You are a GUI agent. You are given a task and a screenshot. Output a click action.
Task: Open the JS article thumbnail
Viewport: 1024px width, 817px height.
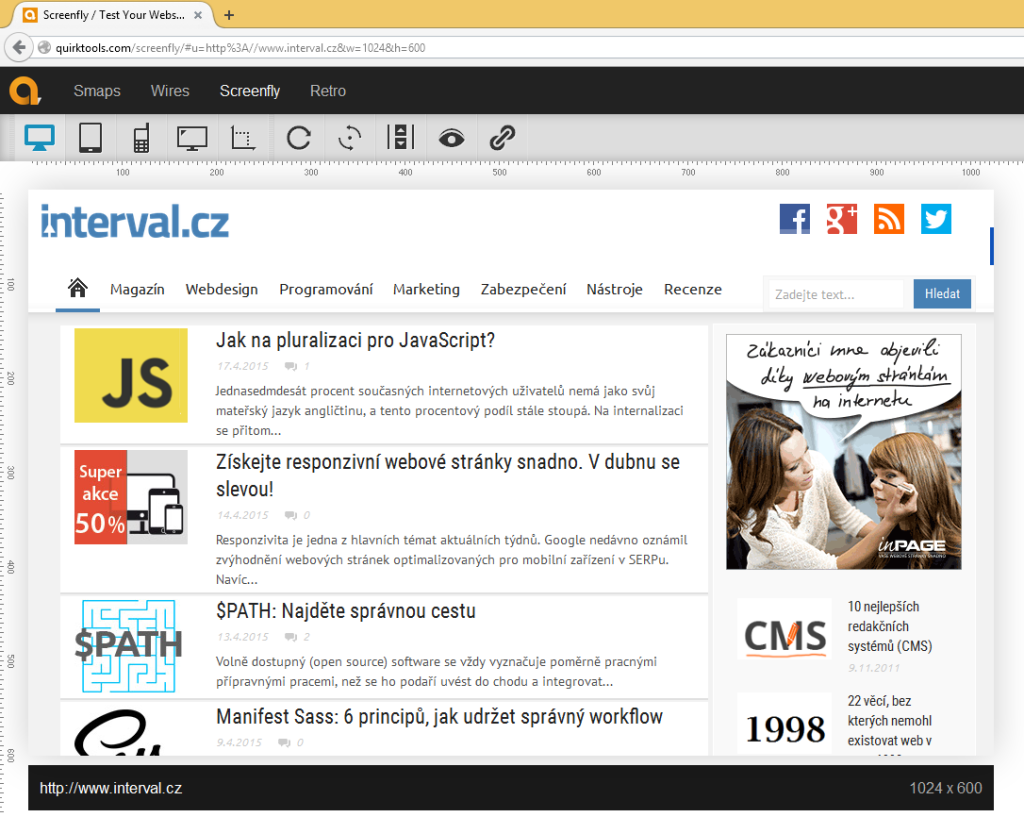[131, 376]
